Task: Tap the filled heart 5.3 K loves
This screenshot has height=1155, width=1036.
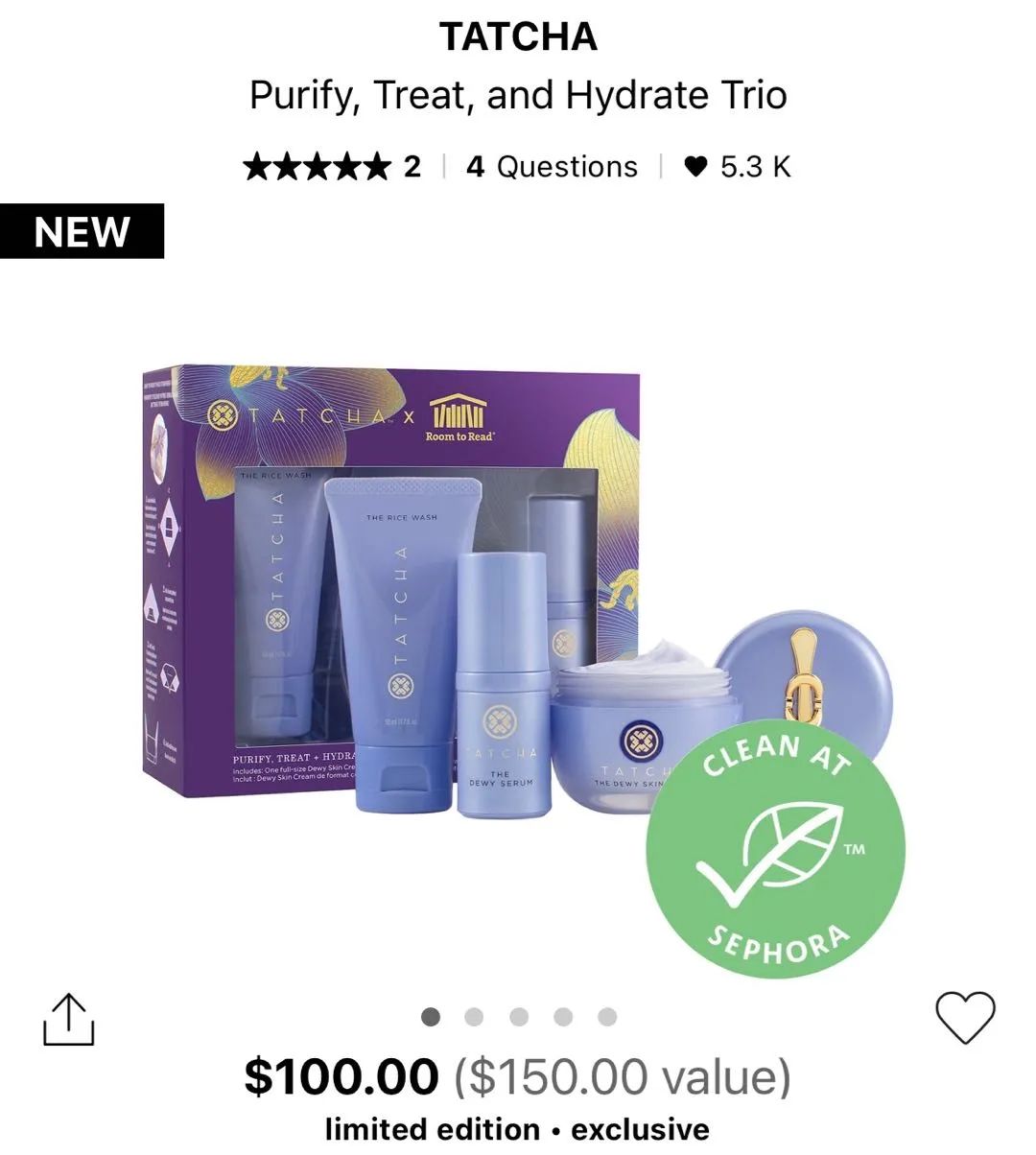Action: (x=737, y=167)
